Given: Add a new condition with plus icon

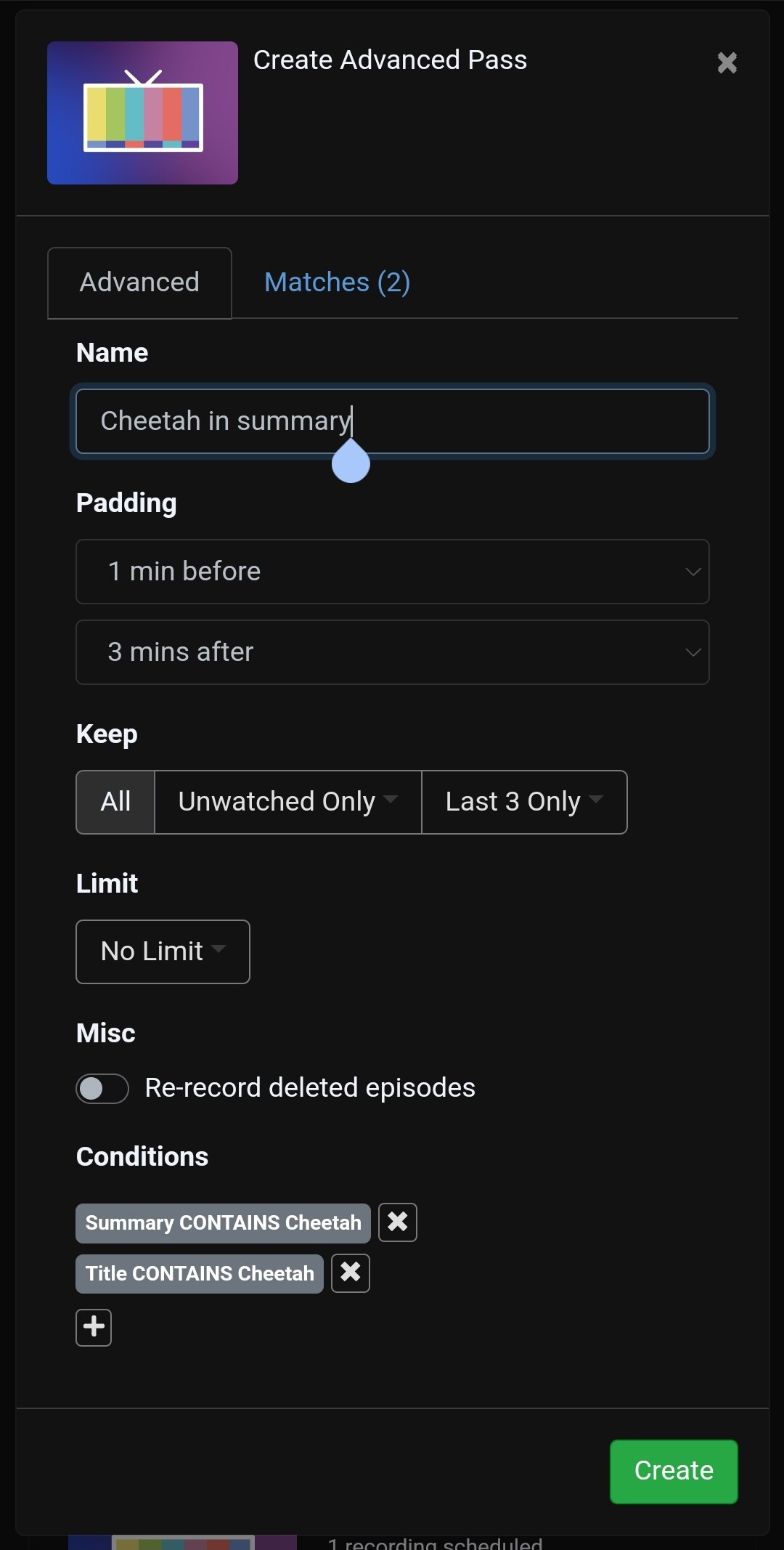Looking at the screenshot, I should pyautogui.click(x=94, y=1327).
